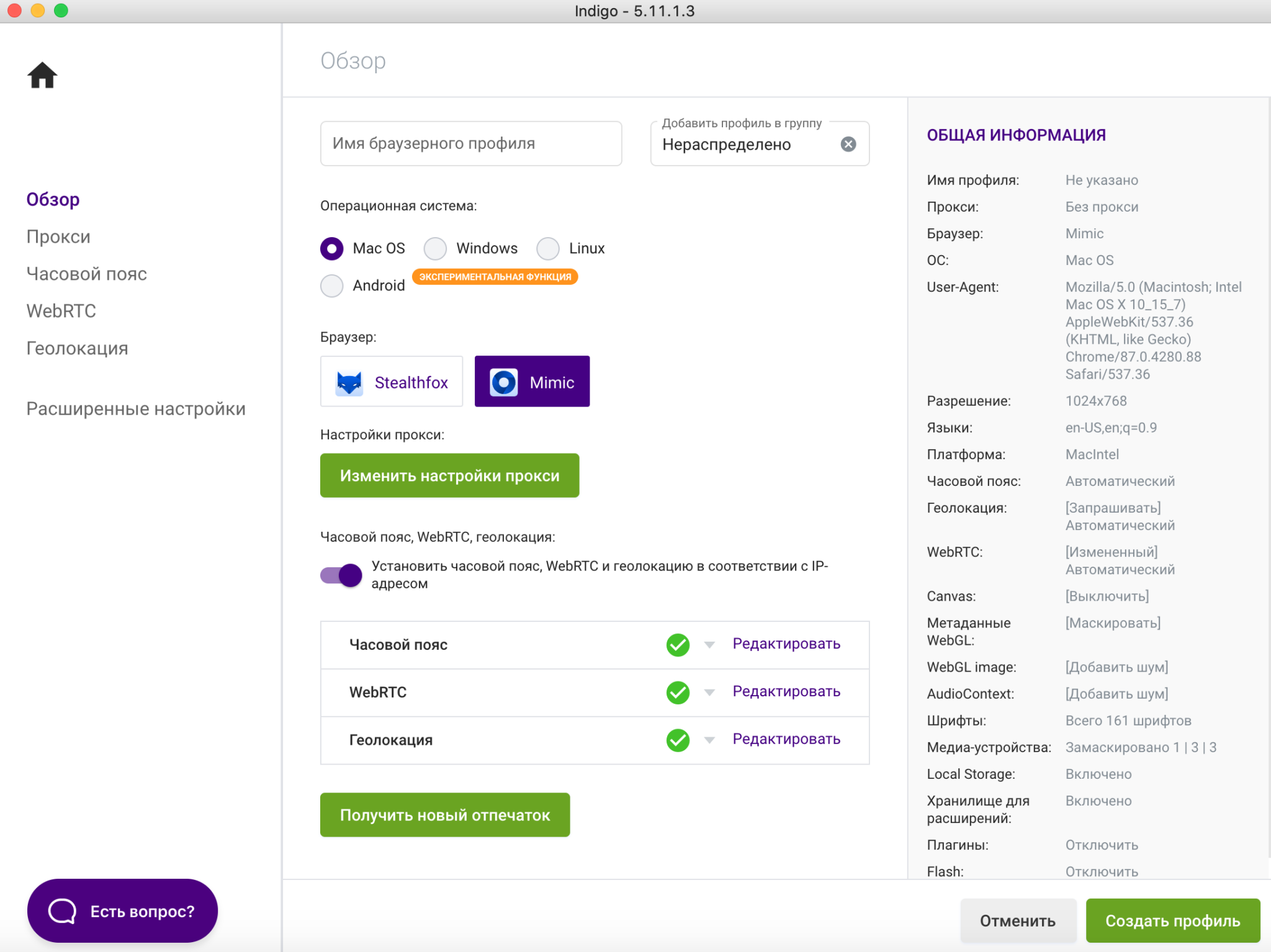Click Редактировать link for Часовой пояс

(x=786, y=644)
